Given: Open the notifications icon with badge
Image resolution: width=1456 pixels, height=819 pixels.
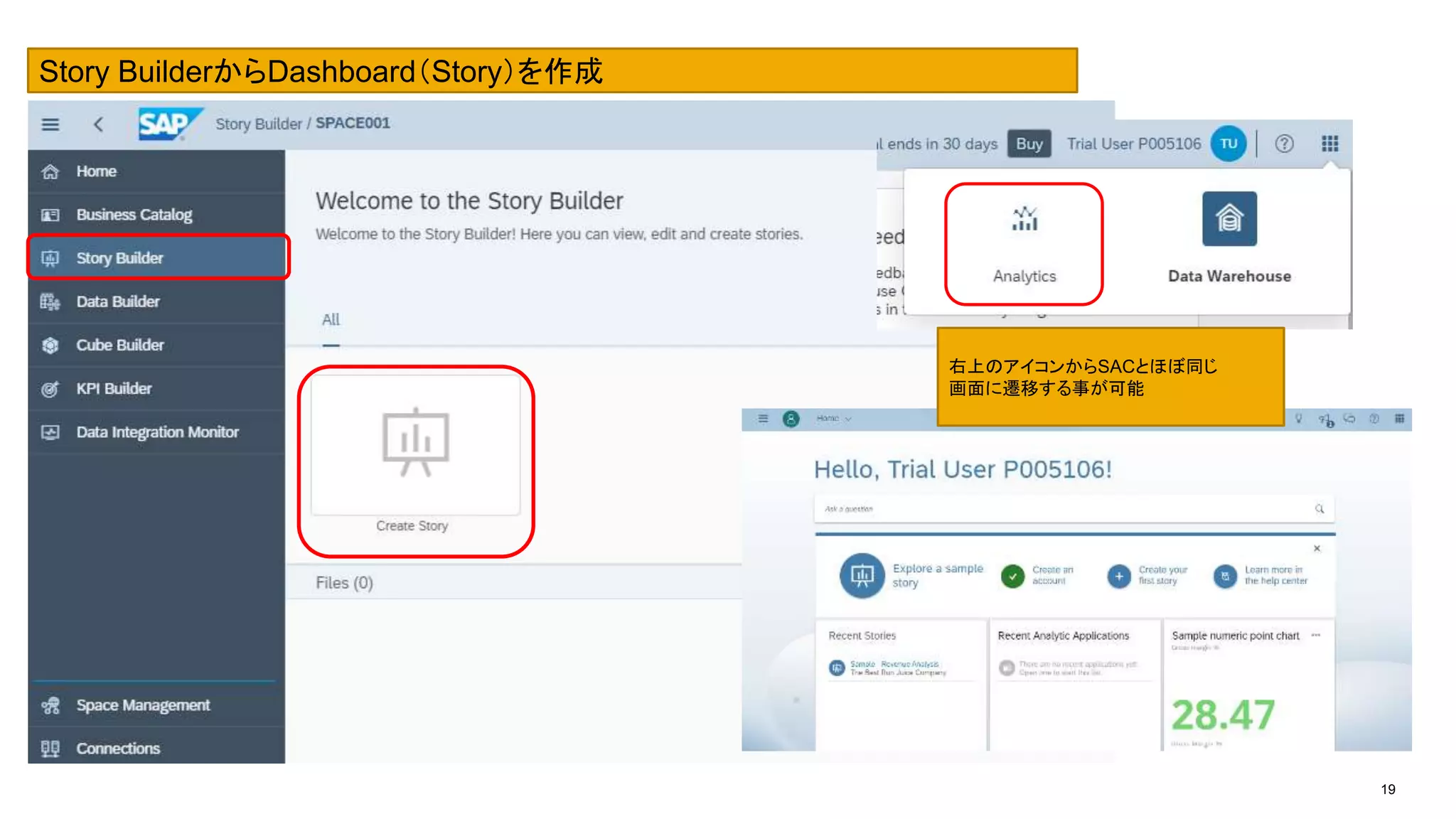Looking at the screenshot, I should tap(1326, 420).
